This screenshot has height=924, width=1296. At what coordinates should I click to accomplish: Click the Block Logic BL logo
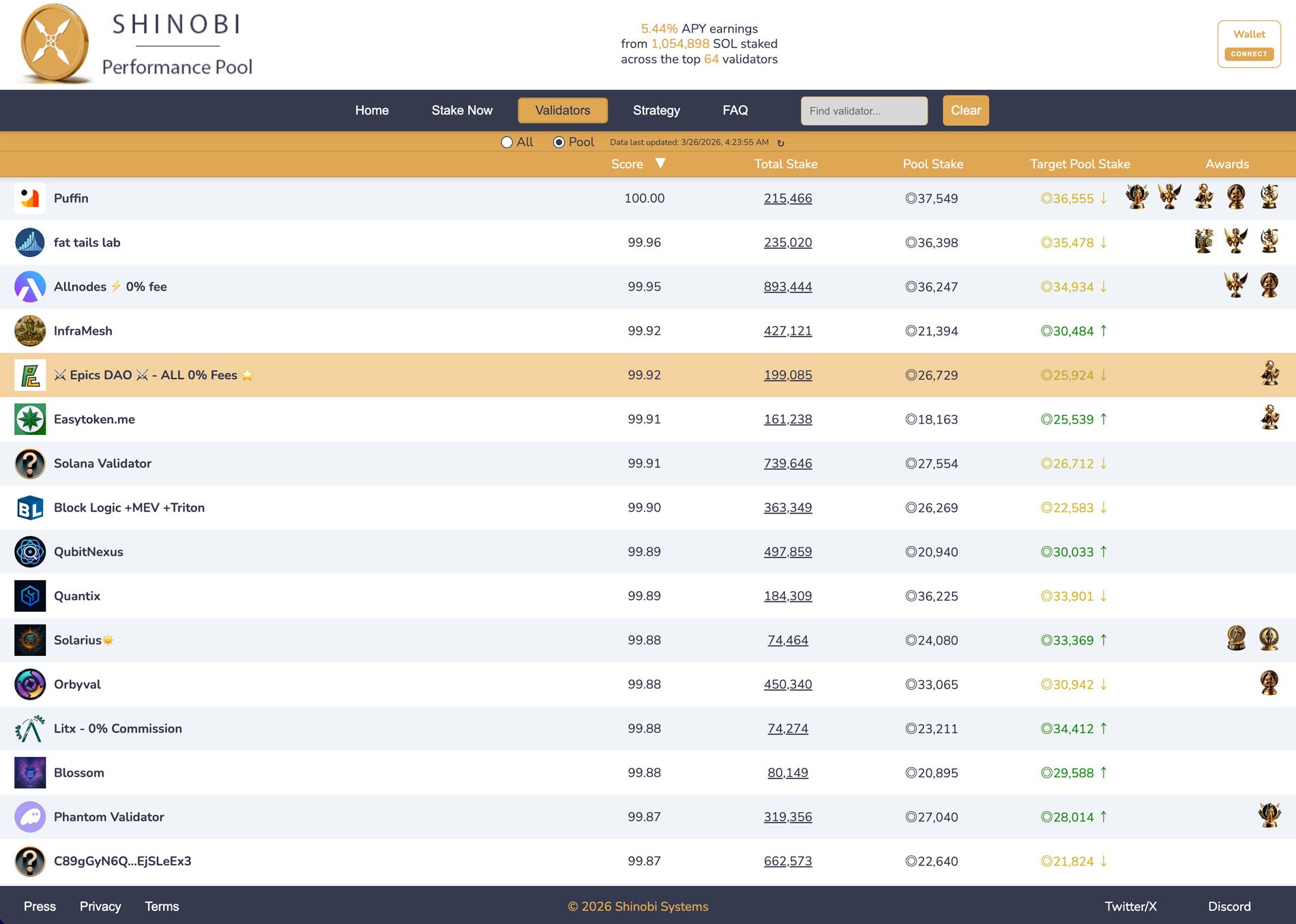tap(30, 507)
